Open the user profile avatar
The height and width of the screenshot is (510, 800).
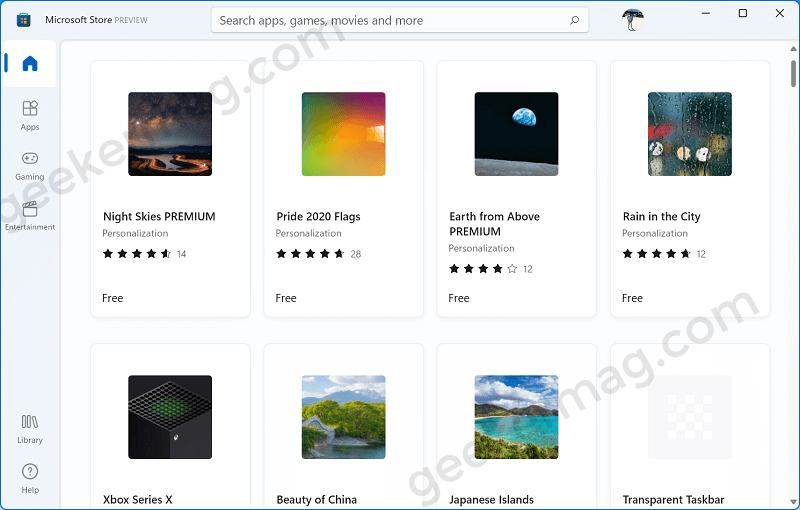click(633, 20)
